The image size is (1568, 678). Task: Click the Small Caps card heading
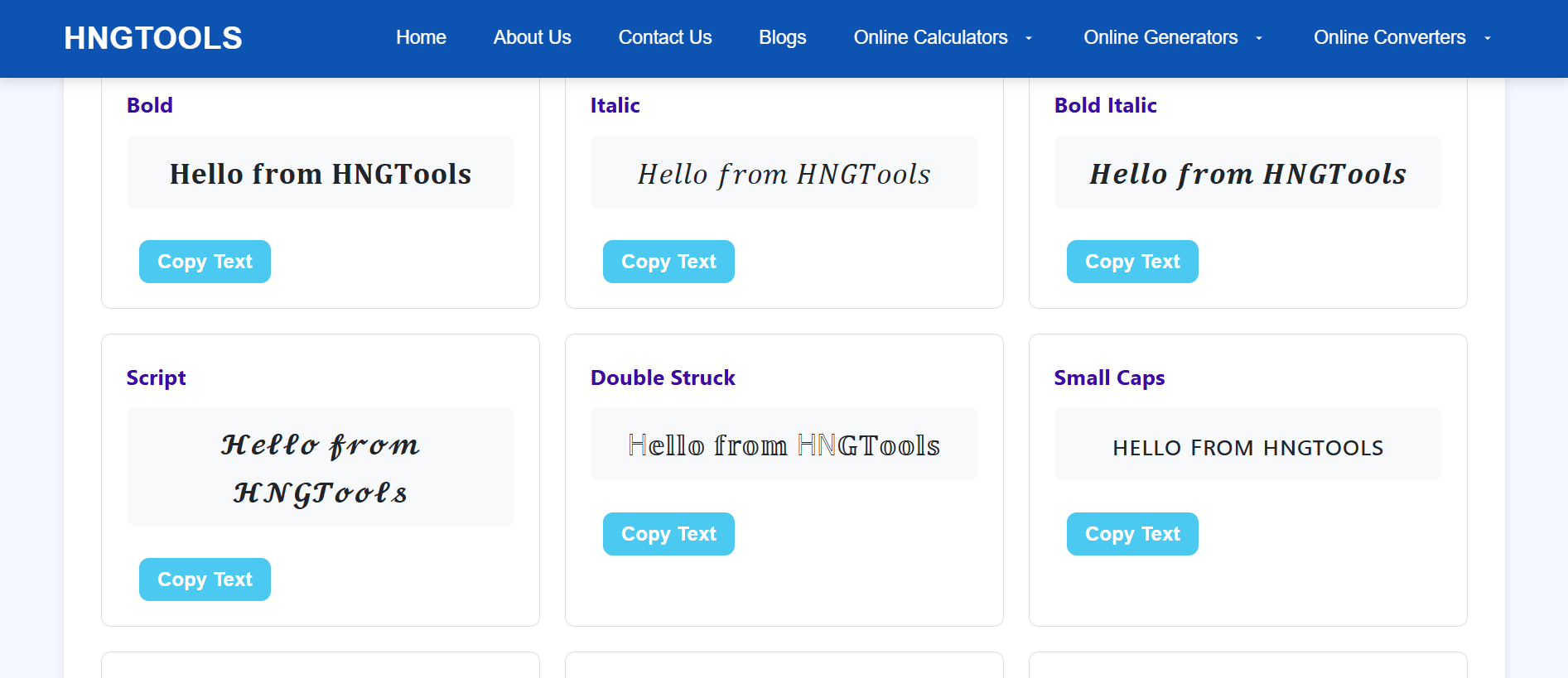coord(1109,378)
